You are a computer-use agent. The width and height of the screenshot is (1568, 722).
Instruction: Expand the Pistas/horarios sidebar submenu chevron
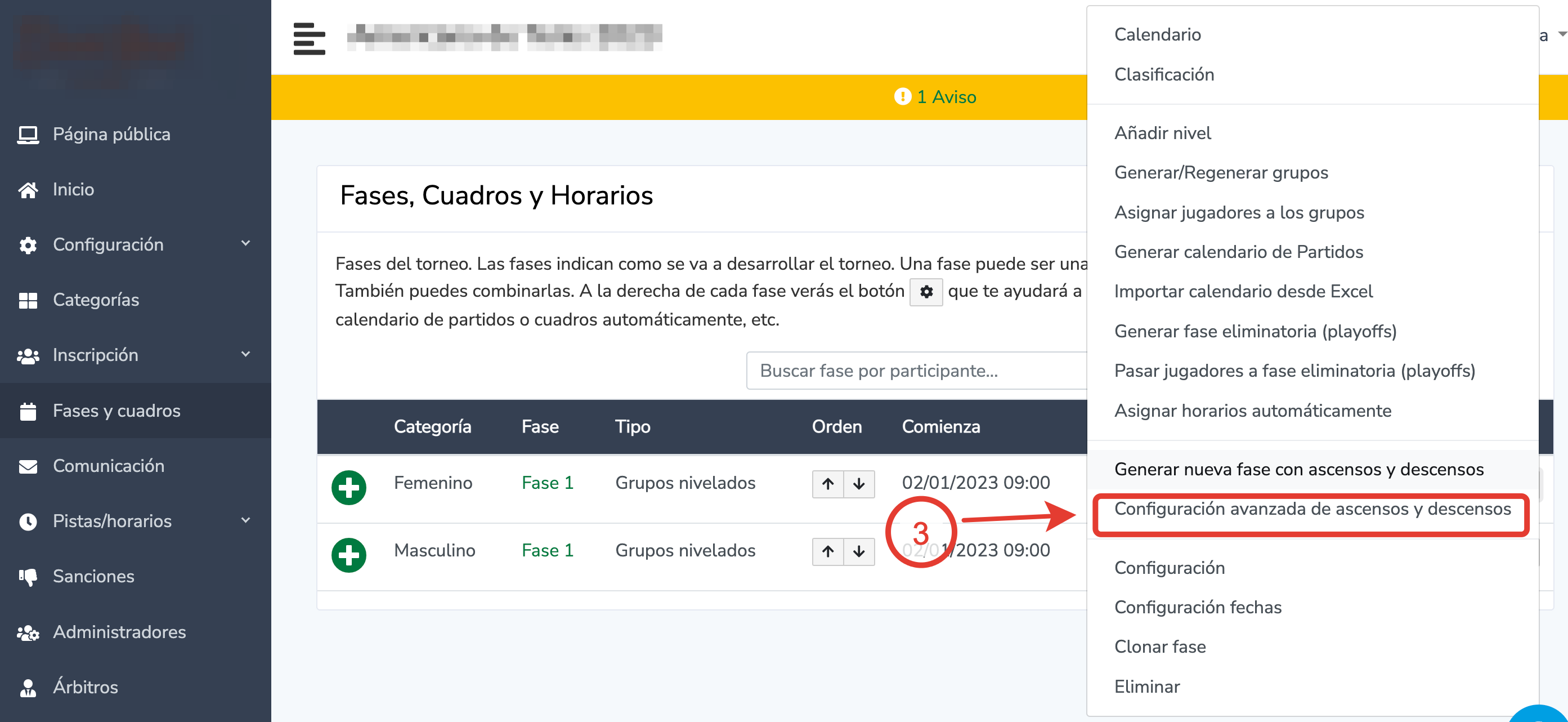tap(245, 520)
